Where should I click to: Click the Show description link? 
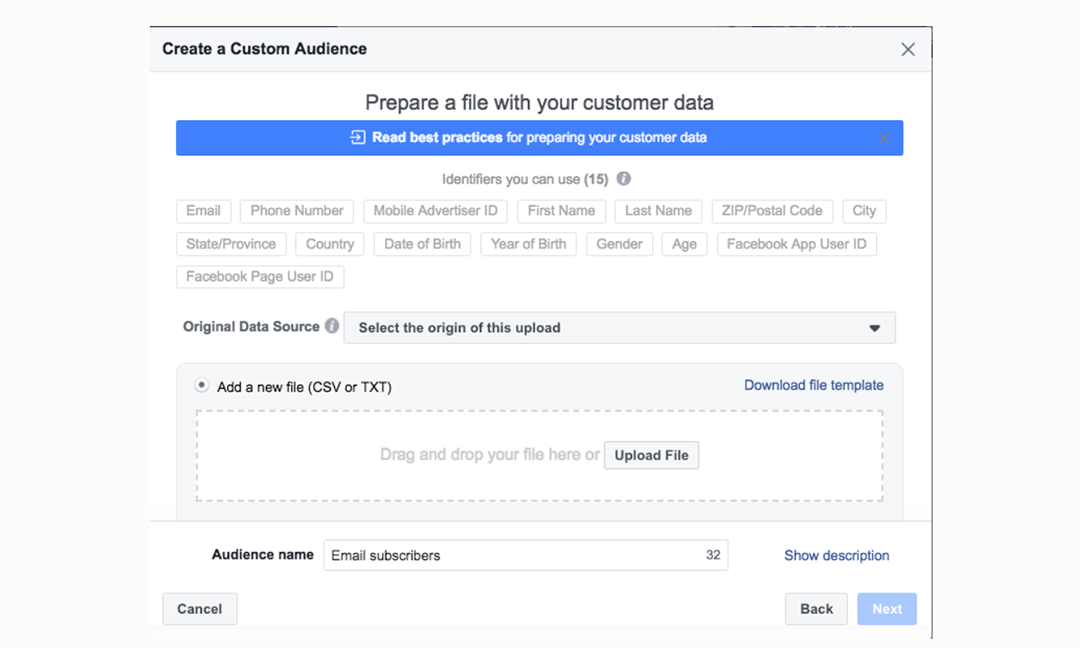point(836,555)
